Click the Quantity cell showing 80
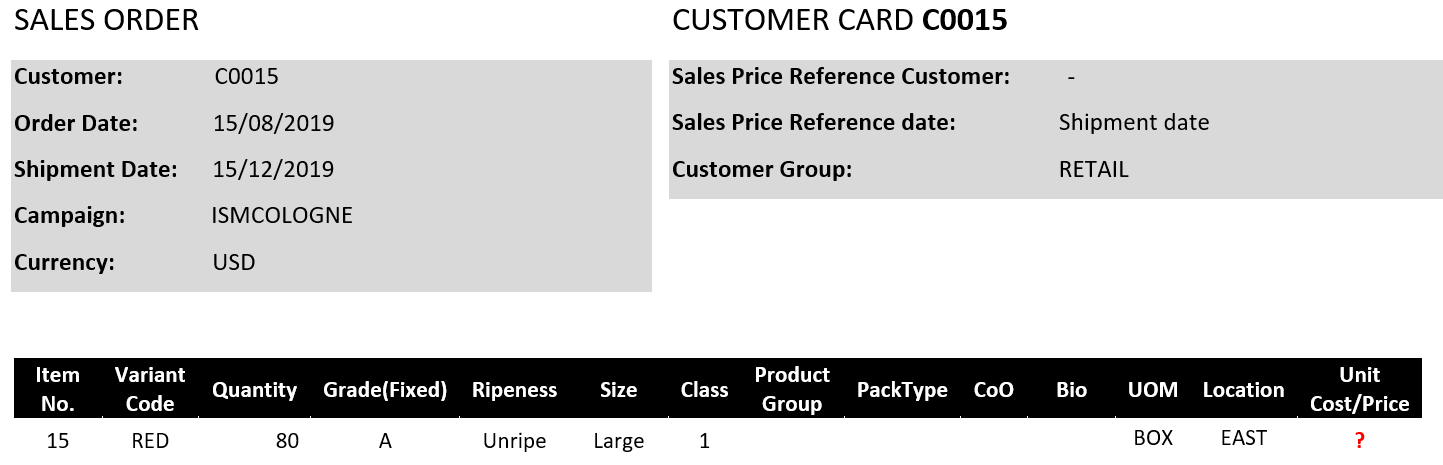 [x=287, y=441]
